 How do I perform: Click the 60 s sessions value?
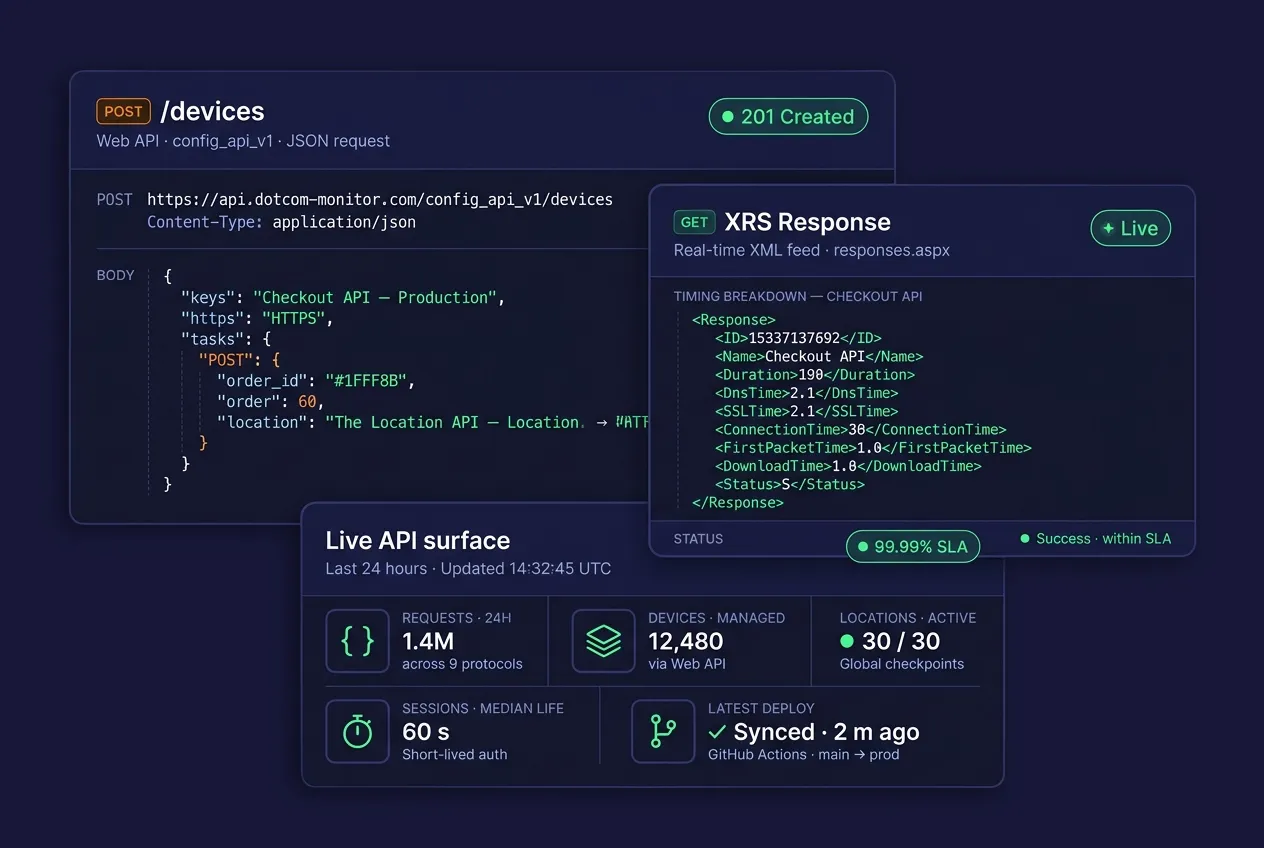(426, 732)
